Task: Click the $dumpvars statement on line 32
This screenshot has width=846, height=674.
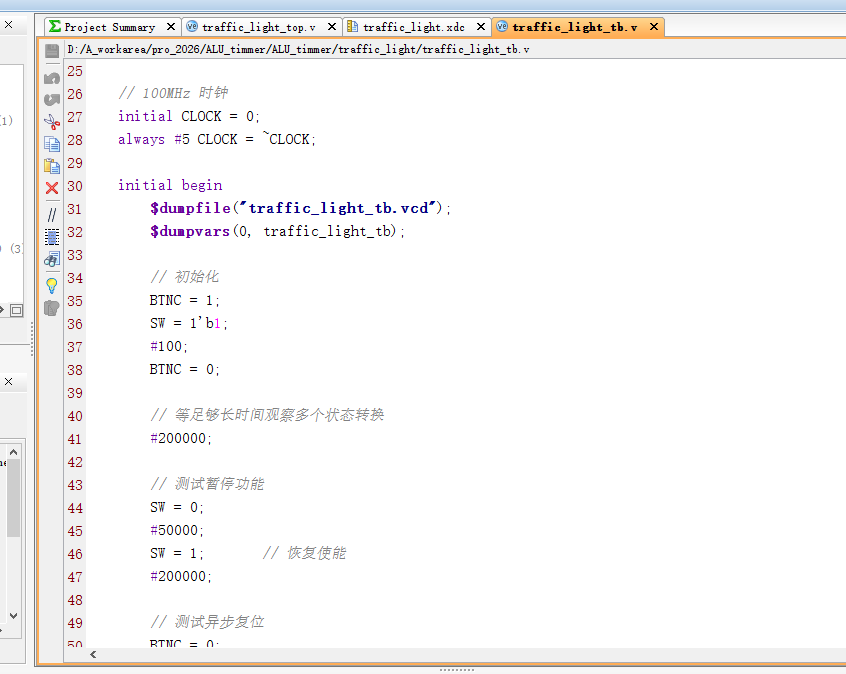Action: click(277, 232)
